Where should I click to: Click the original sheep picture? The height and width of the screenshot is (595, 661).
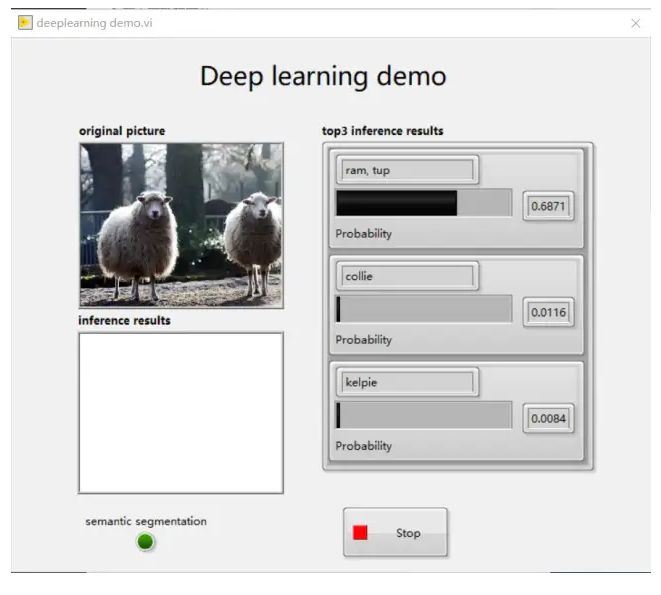pyautogui.click(x=181, y=224)
